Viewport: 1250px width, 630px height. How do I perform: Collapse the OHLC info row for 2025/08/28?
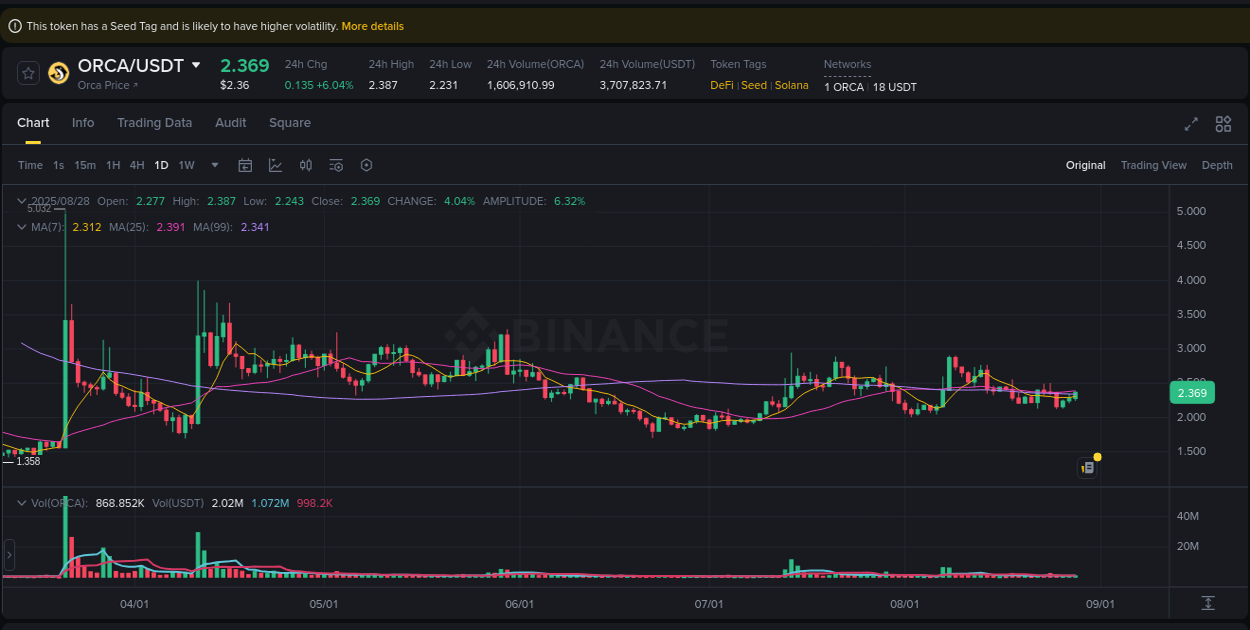pos(20,200)
